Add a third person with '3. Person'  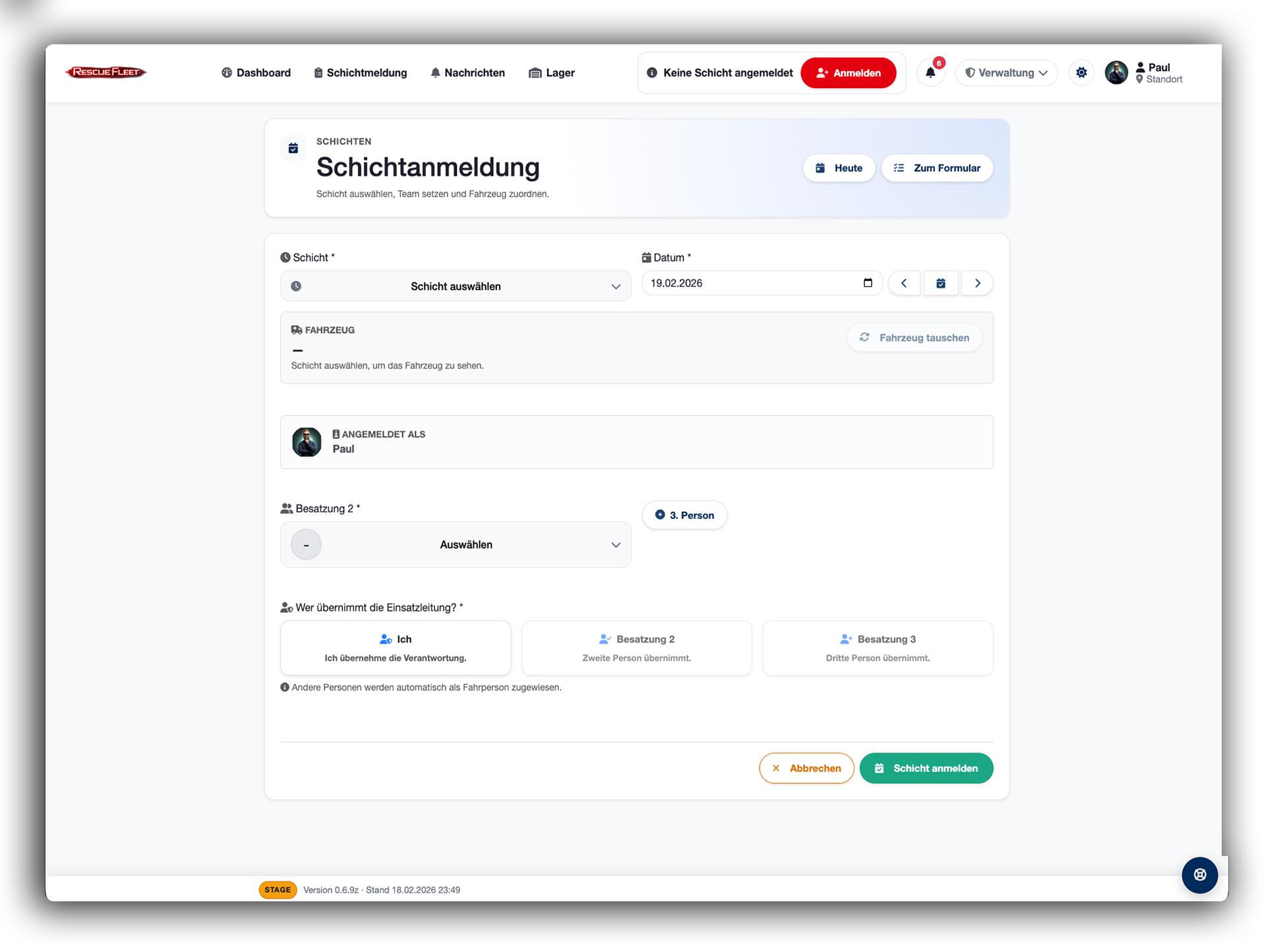point(685,515)
